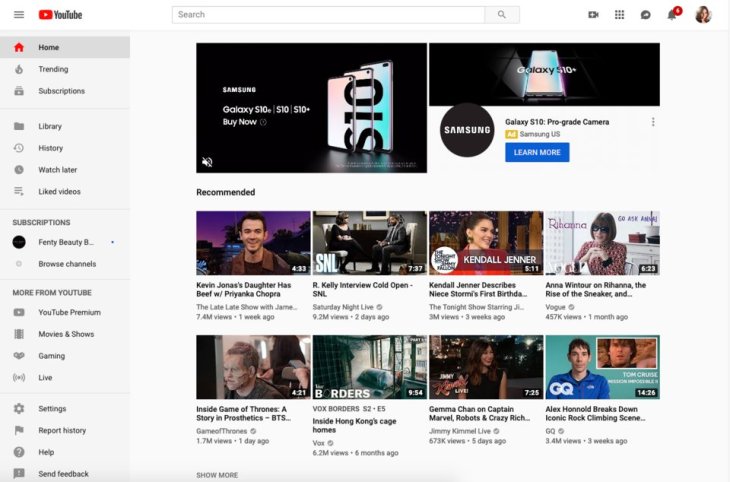Screen dimensions: 730x482
Task: Open the Kevin Jonas video thumbnail
Action: tap(253, 242)
